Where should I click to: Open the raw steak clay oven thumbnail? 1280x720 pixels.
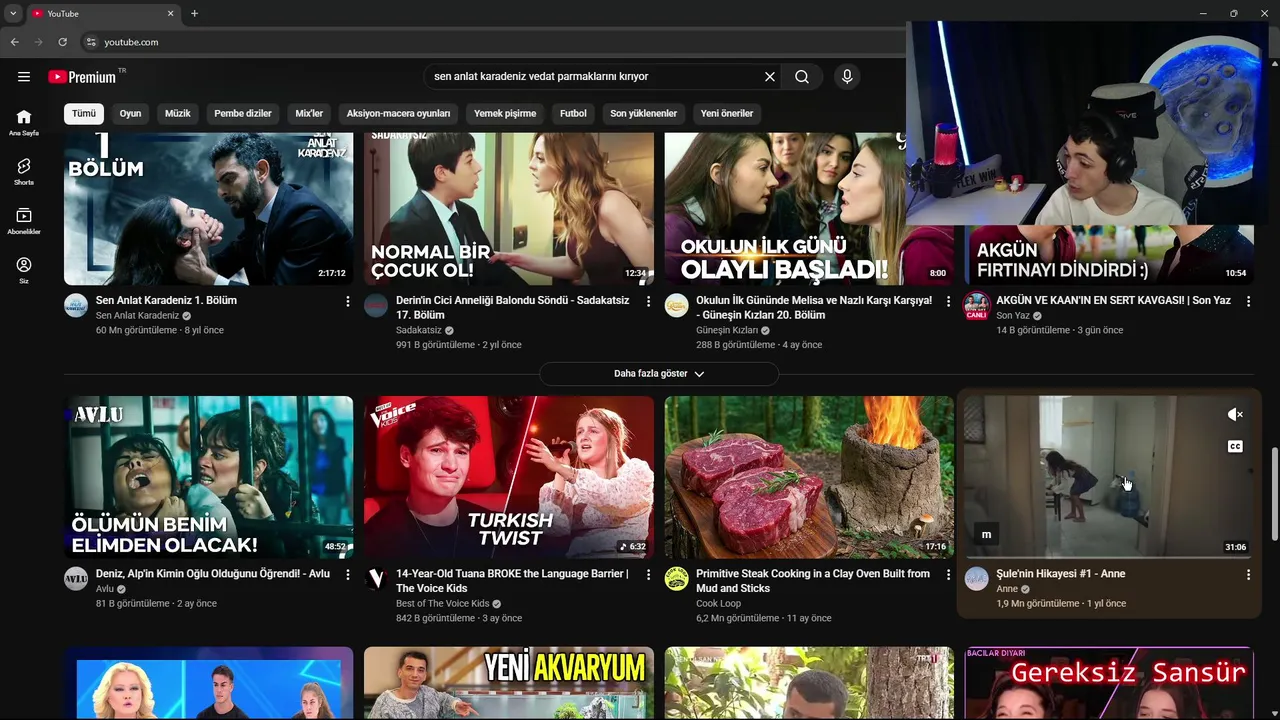click(x=809, y=477)
